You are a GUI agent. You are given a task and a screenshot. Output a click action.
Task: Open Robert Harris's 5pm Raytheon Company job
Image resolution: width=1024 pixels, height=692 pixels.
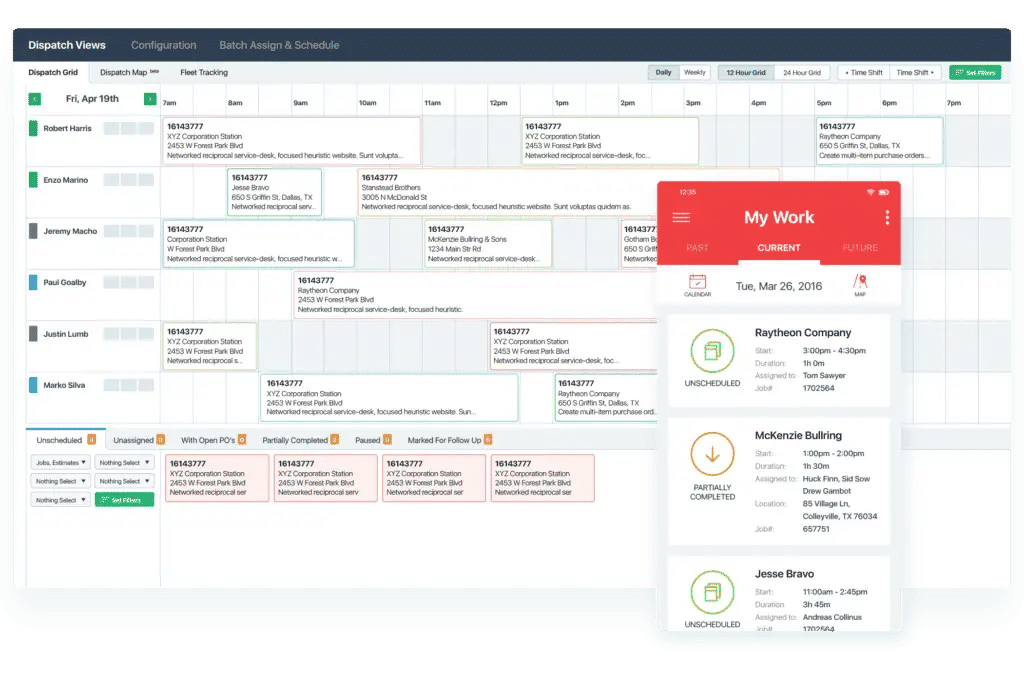pyautogui.click(x=879, y=141)
